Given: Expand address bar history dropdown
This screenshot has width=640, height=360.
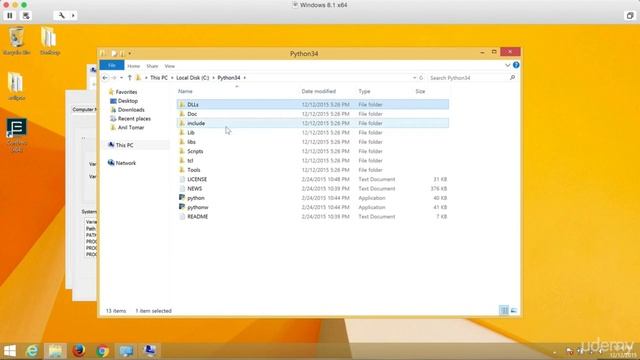Looking at the screenshot, I should point(414,78).
